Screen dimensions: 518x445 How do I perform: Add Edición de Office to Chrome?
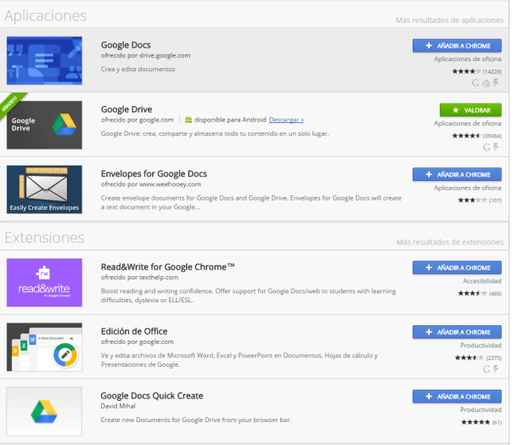[457, 332]
